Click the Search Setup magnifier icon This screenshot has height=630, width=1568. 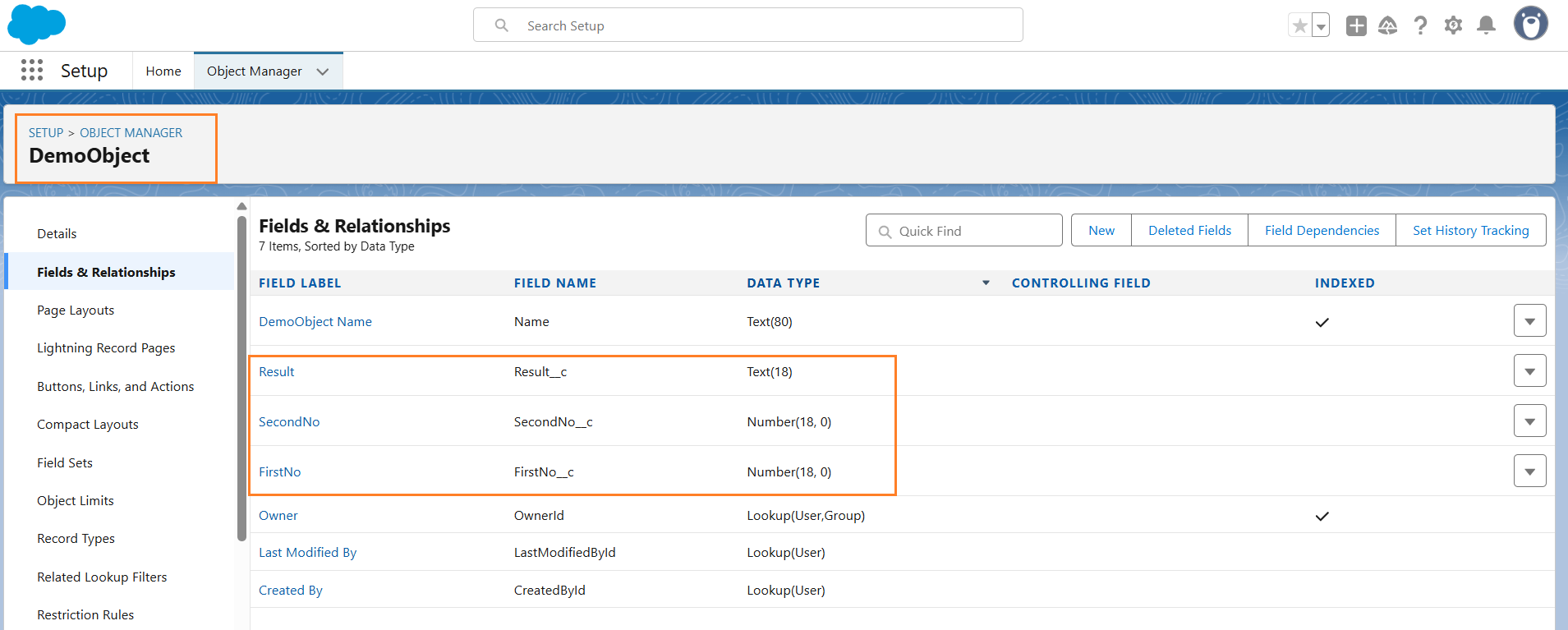tap(502, 25)
